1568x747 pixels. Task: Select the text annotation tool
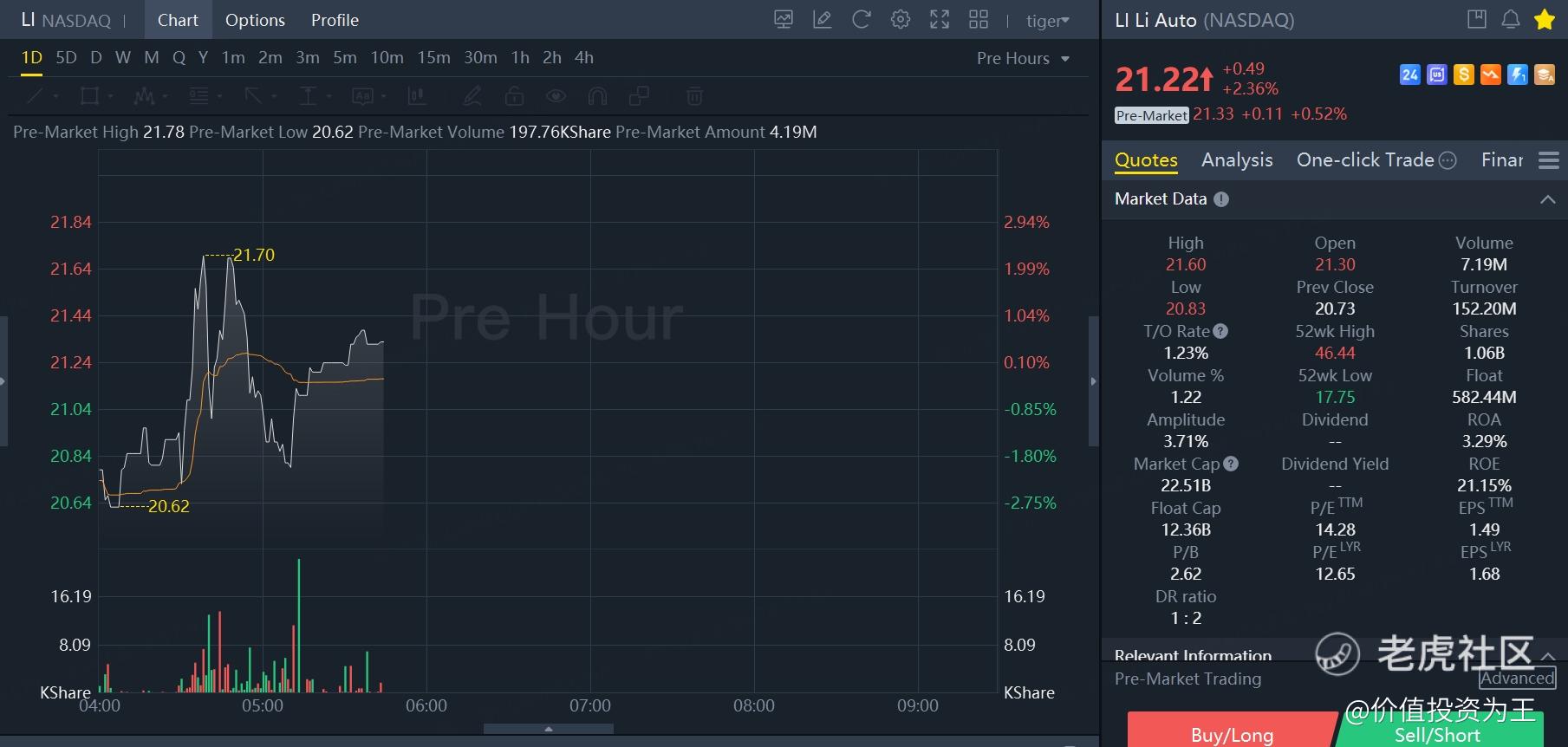point(362,95)
